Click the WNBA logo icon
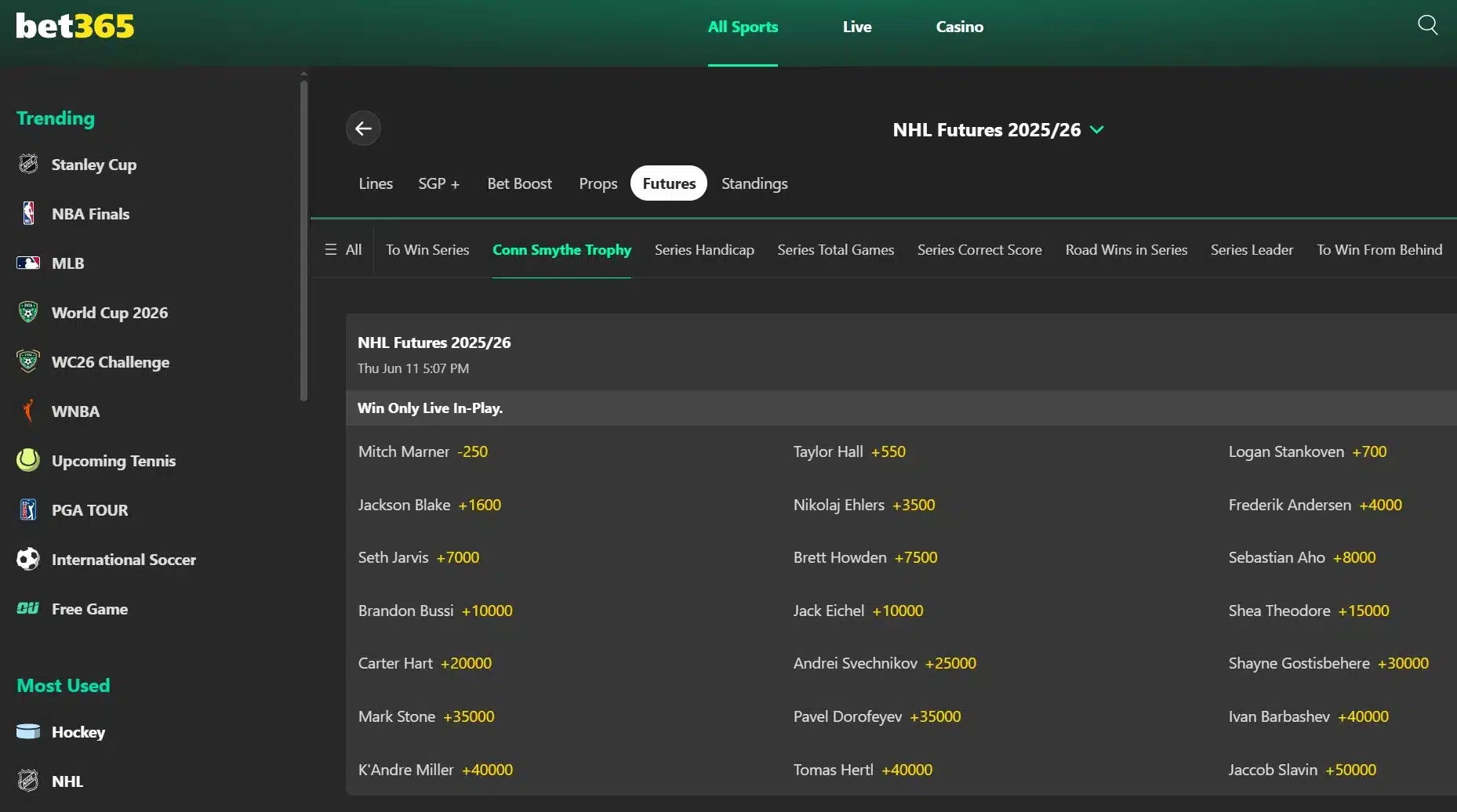 tap(28, 411)
